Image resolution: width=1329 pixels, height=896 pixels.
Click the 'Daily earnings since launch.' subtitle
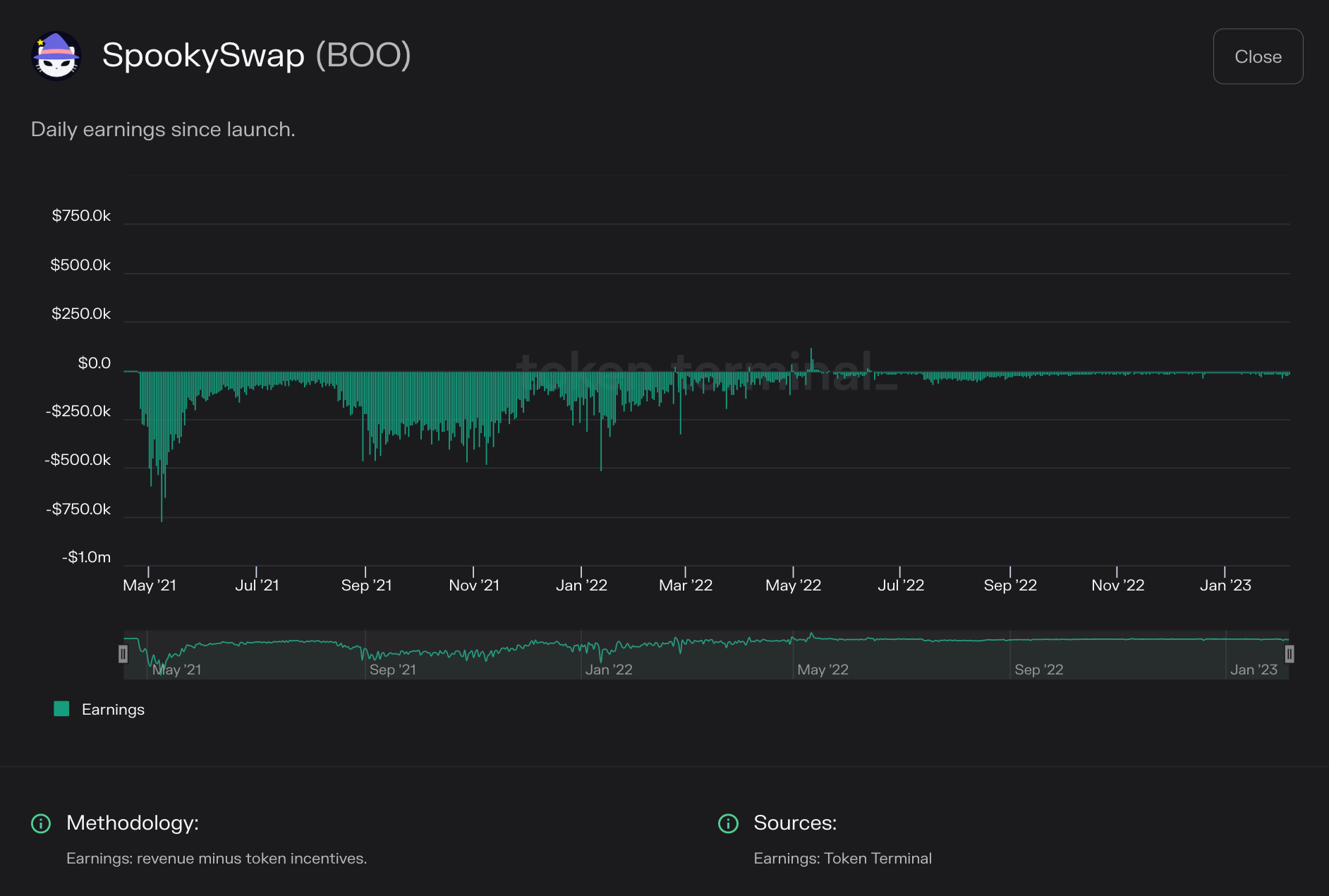[163, 130]
